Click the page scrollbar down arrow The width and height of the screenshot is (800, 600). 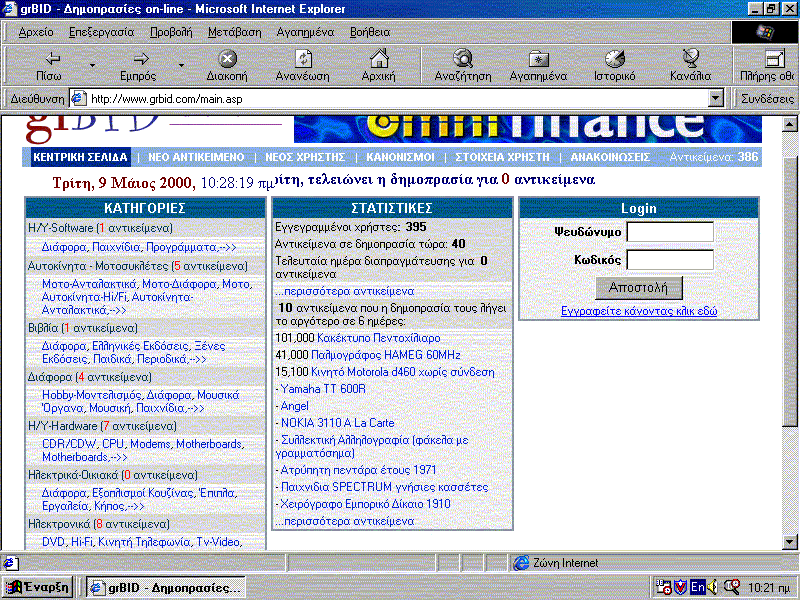(790, 542)
